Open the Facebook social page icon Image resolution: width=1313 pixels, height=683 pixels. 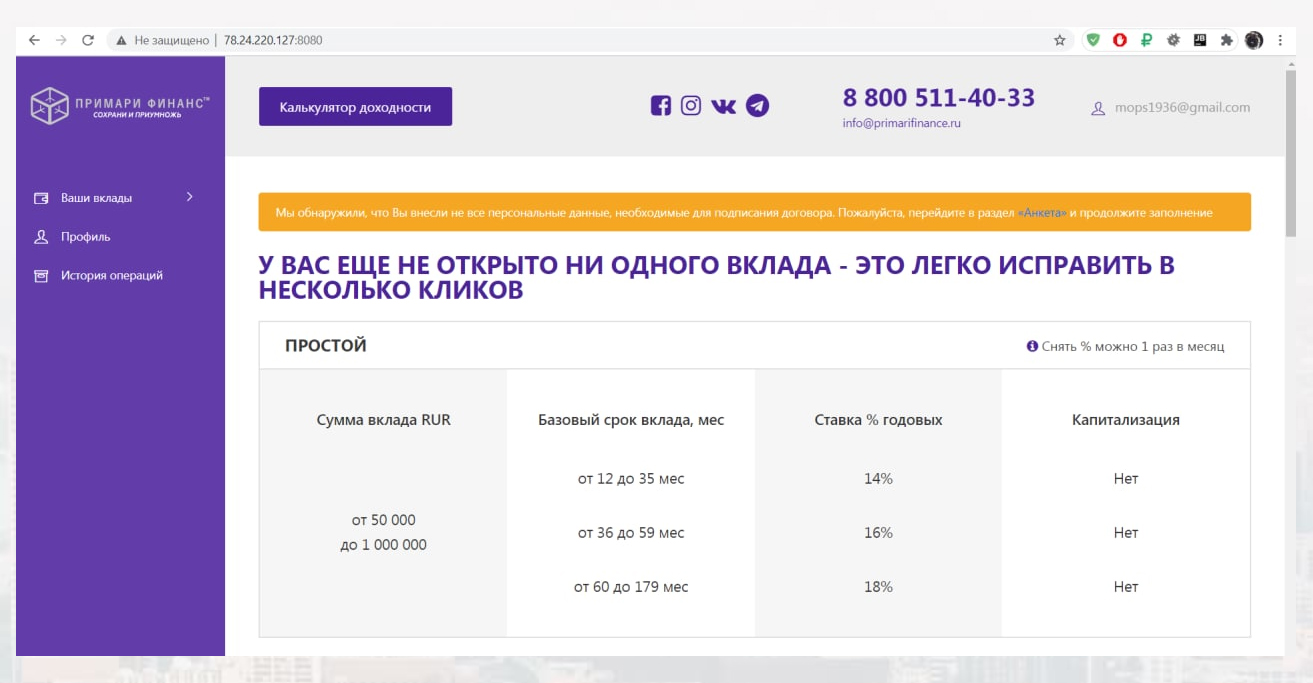[x=660, y=106]
